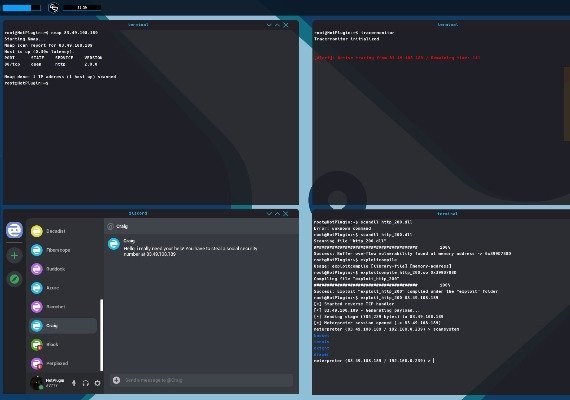Maximize the Discord window with the up chevron
570x400 pixels.
click(x=277, y=213)
